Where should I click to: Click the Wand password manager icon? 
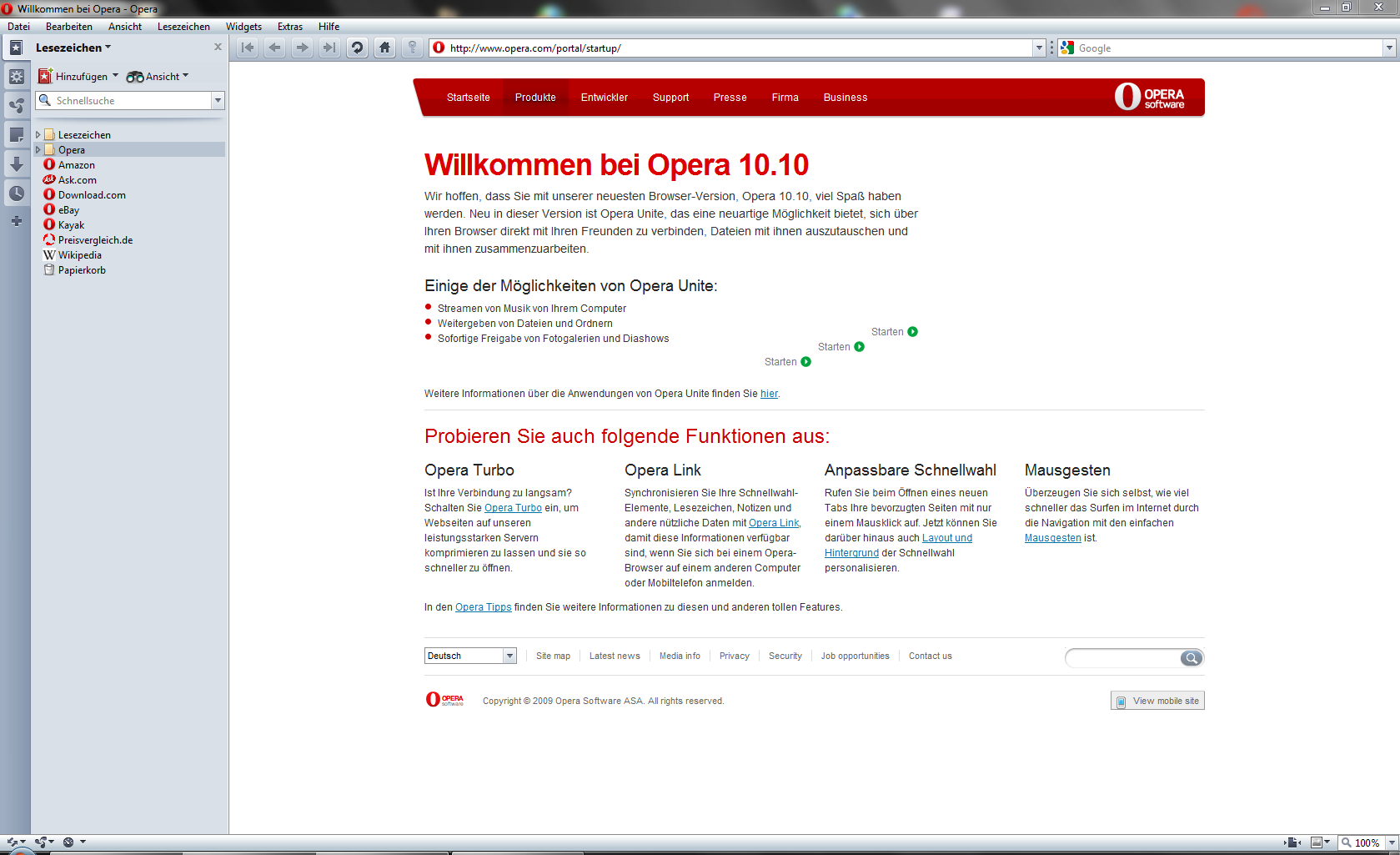coord(412,48)
